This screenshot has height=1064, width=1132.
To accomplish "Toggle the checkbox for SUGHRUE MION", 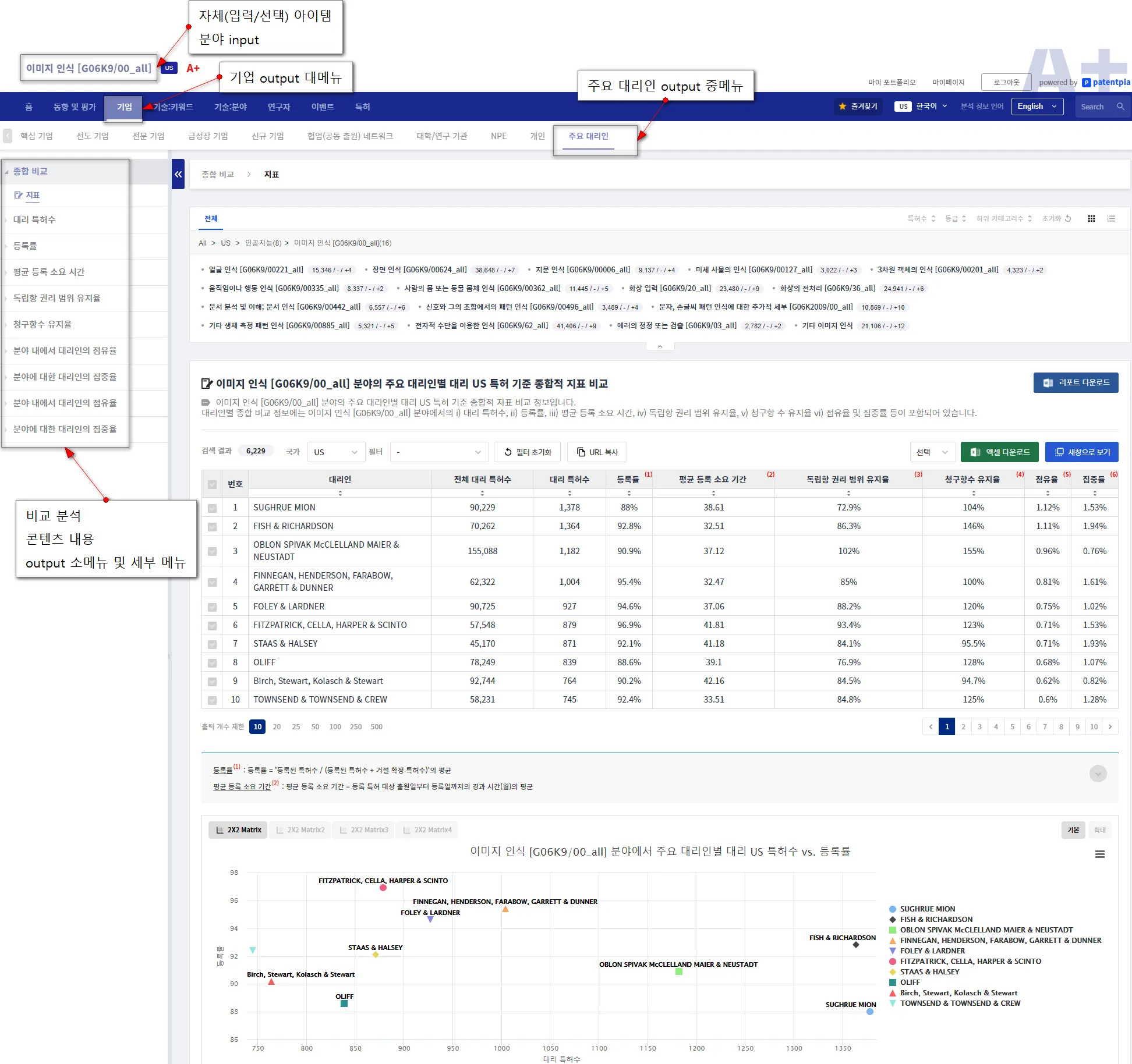I will pyautogui.click(x=212, y=508).
